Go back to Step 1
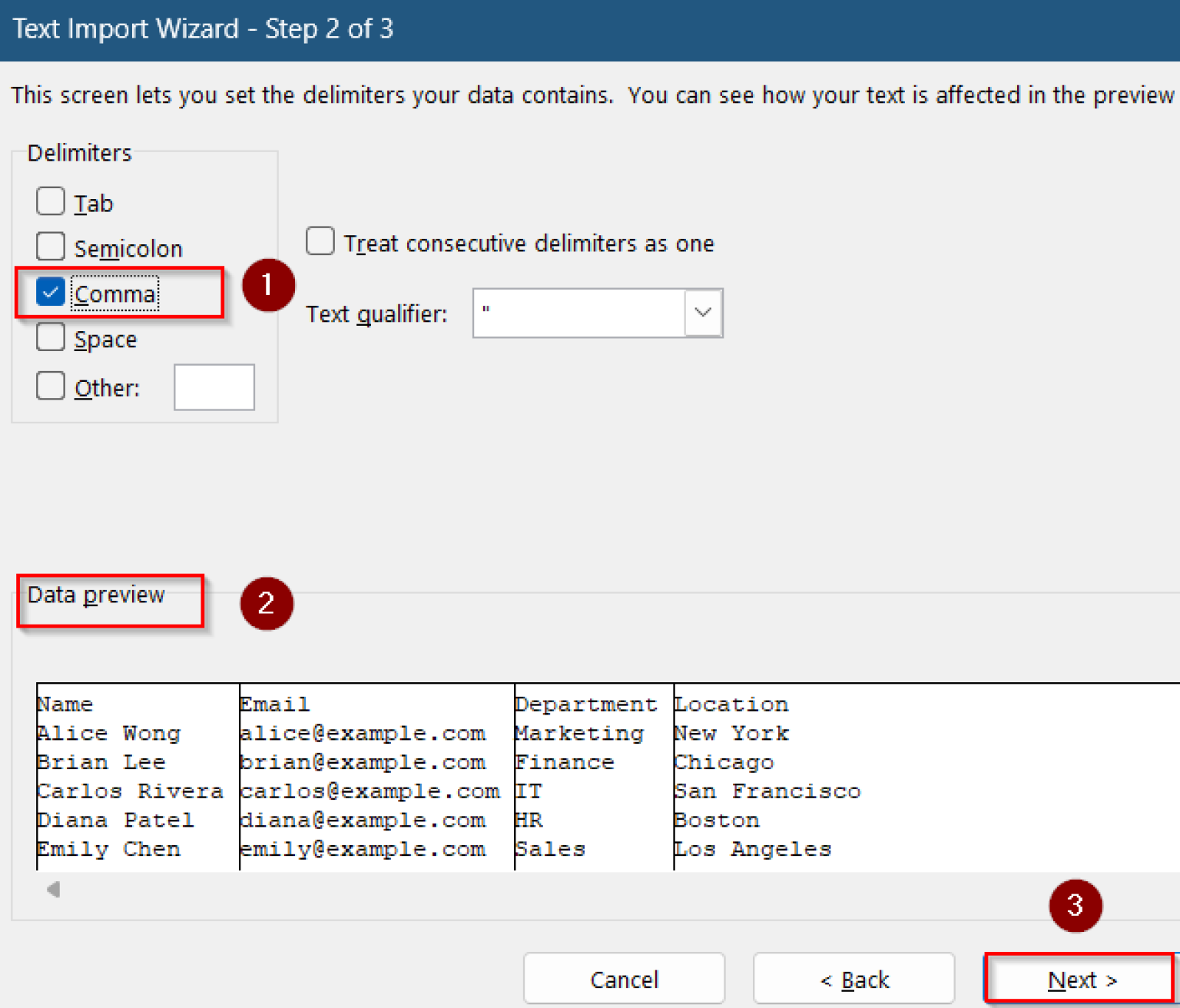 tap(853, 979)
